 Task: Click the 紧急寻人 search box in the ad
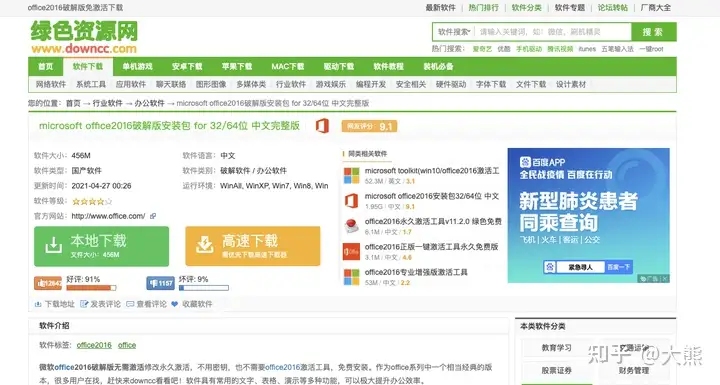pos(580,267)
